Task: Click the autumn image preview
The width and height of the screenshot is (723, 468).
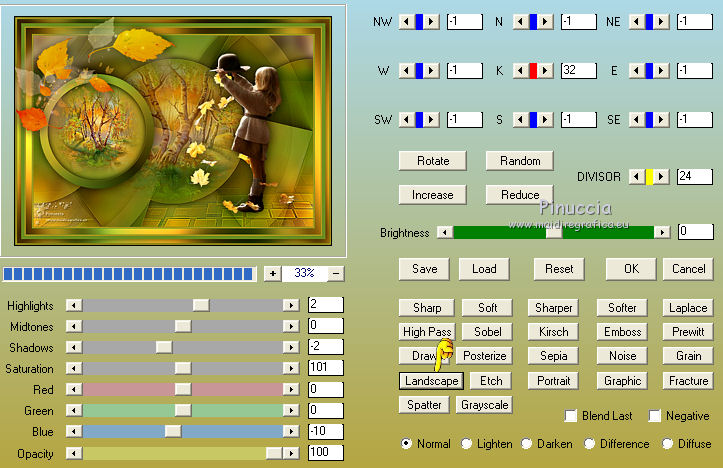Action: click(173, 131)
